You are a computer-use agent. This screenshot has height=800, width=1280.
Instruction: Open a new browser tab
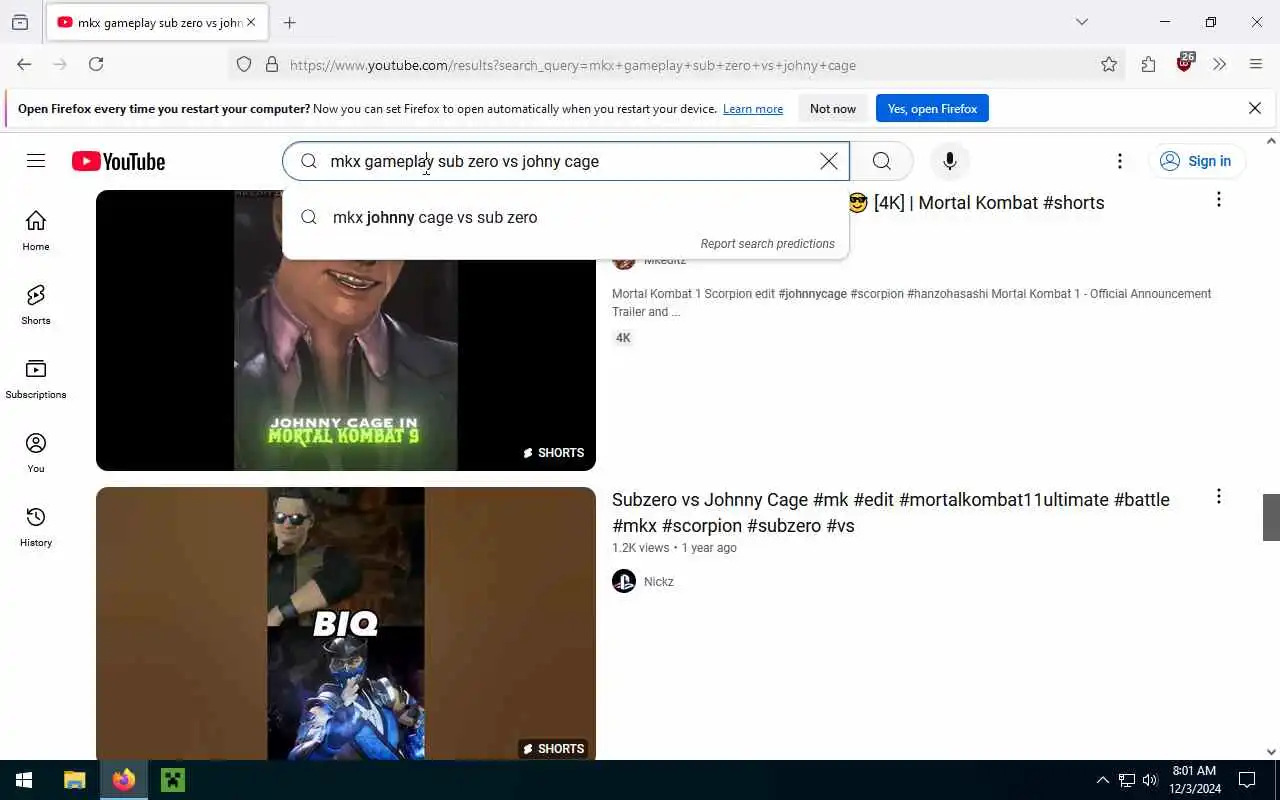click(290, 22)
